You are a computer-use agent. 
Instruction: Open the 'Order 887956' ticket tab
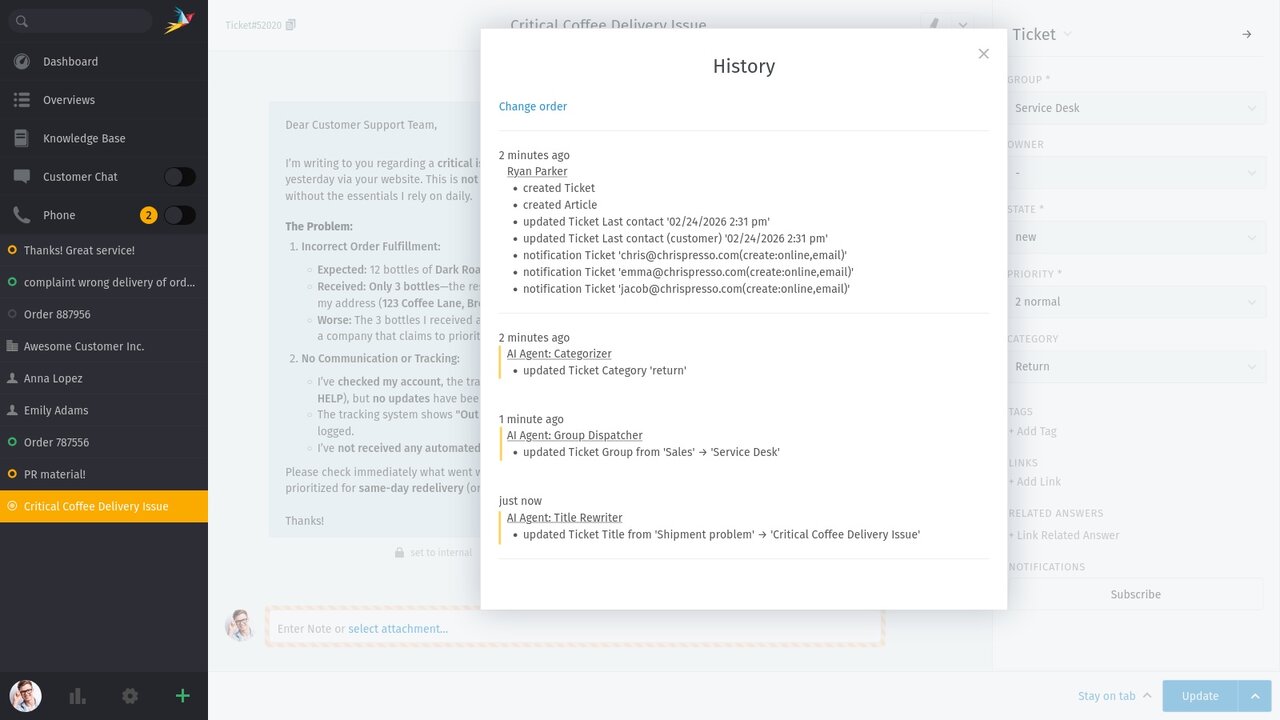click(x=57, y=314)
